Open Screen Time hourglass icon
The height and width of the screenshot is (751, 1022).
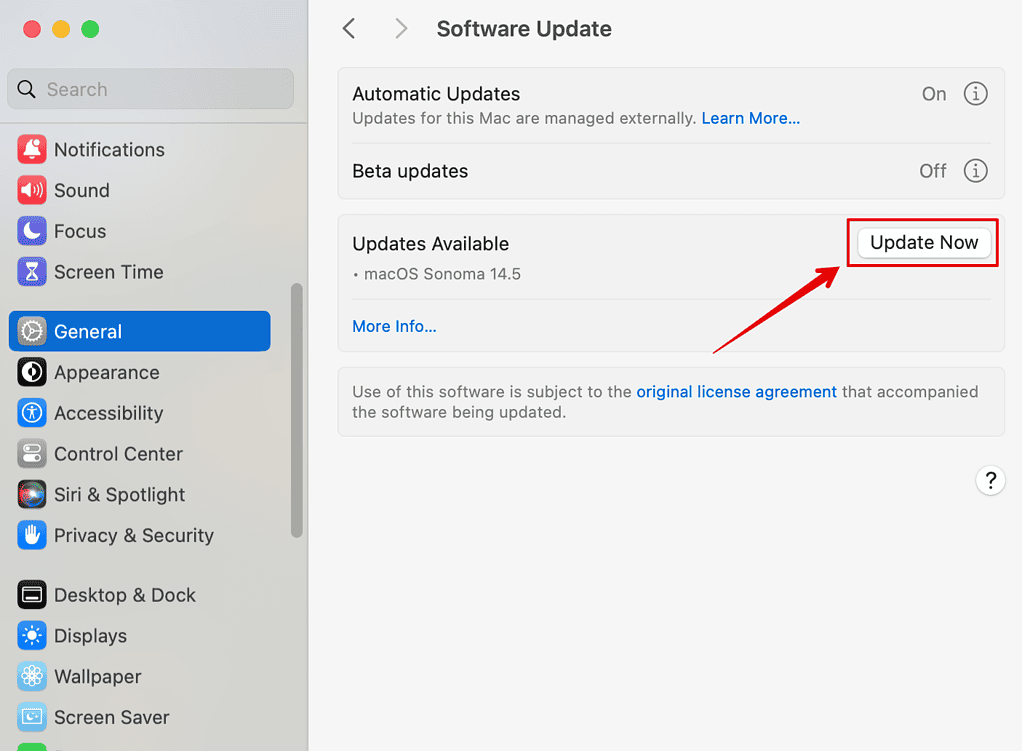32,272
